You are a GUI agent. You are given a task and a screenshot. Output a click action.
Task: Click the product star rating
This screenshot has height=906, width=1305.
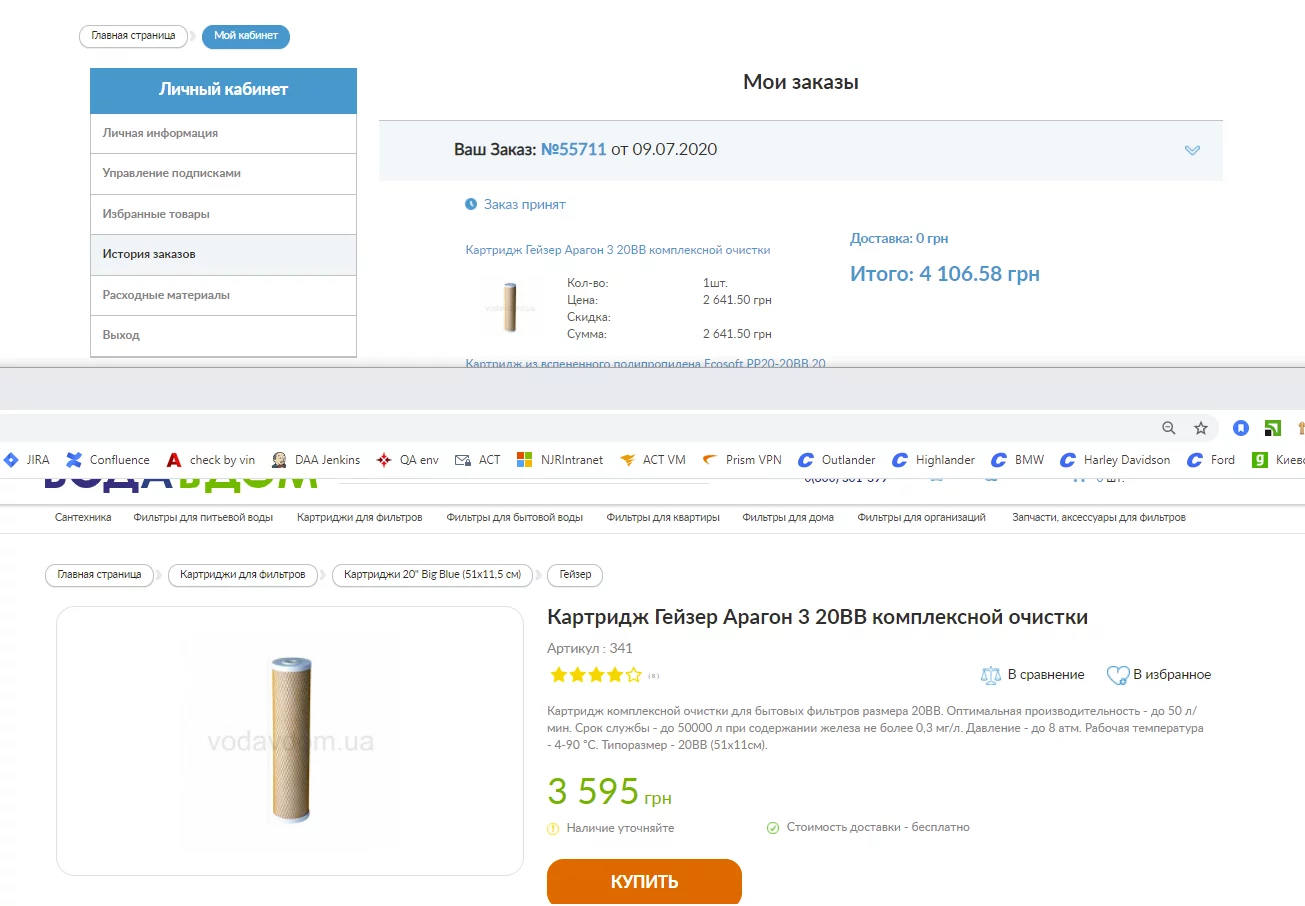click(595, 675)
